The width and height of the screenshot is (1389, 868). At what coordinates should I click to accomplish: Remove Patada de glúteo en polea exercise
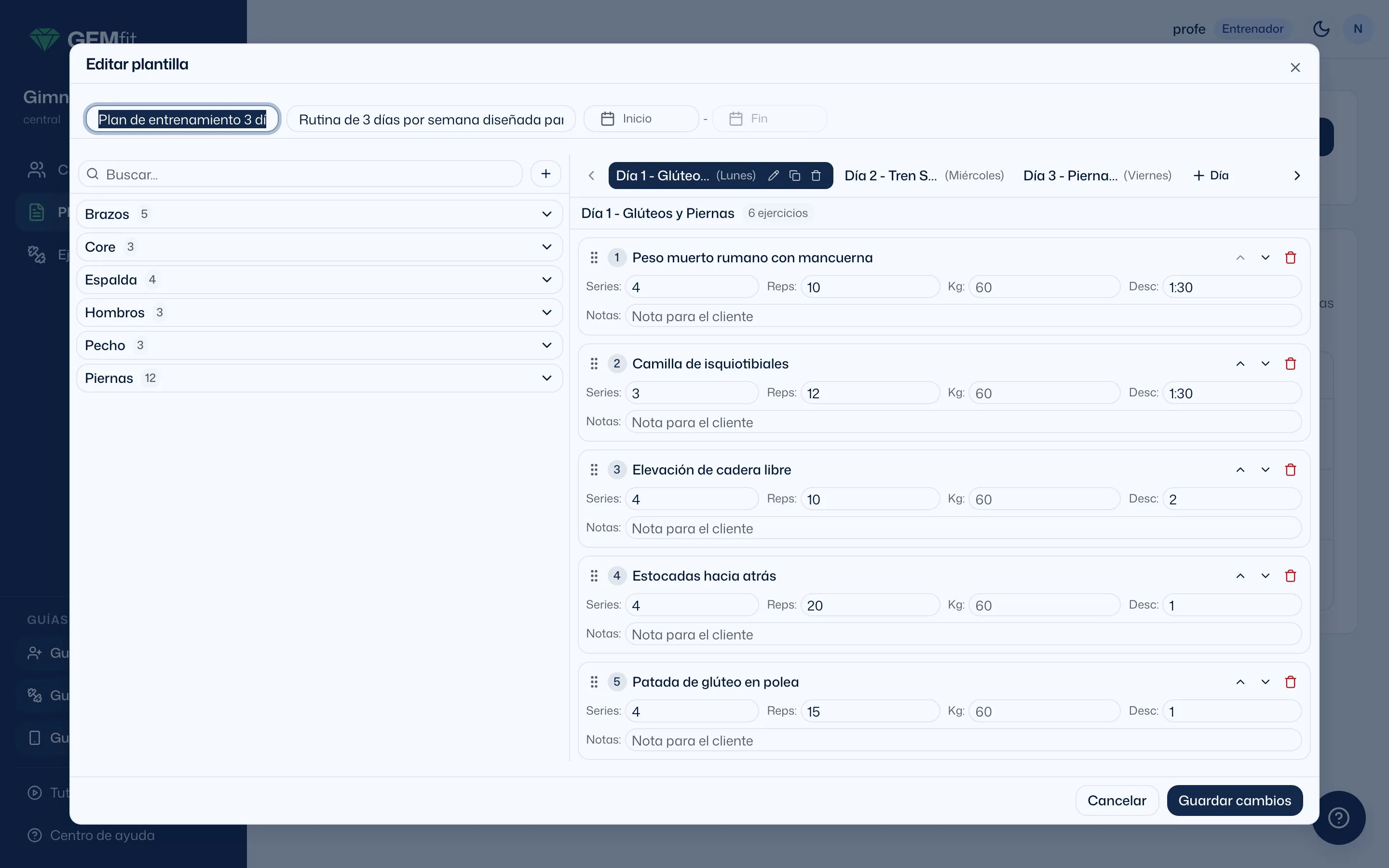[1290, 682]
